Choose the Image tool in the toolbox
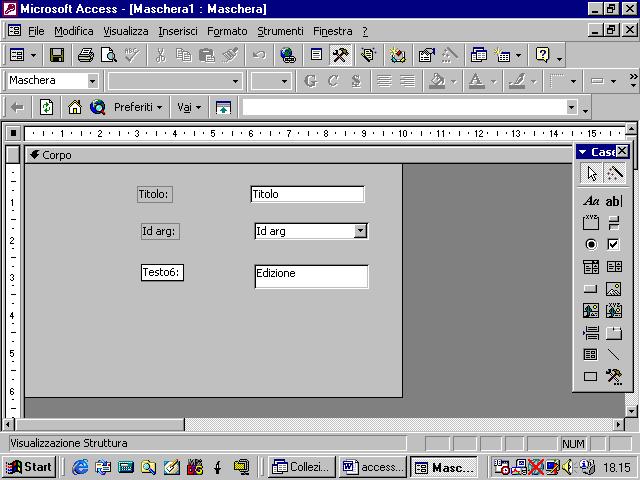The width and height of the screenshot is (640, 480). (x=614, y=289)
